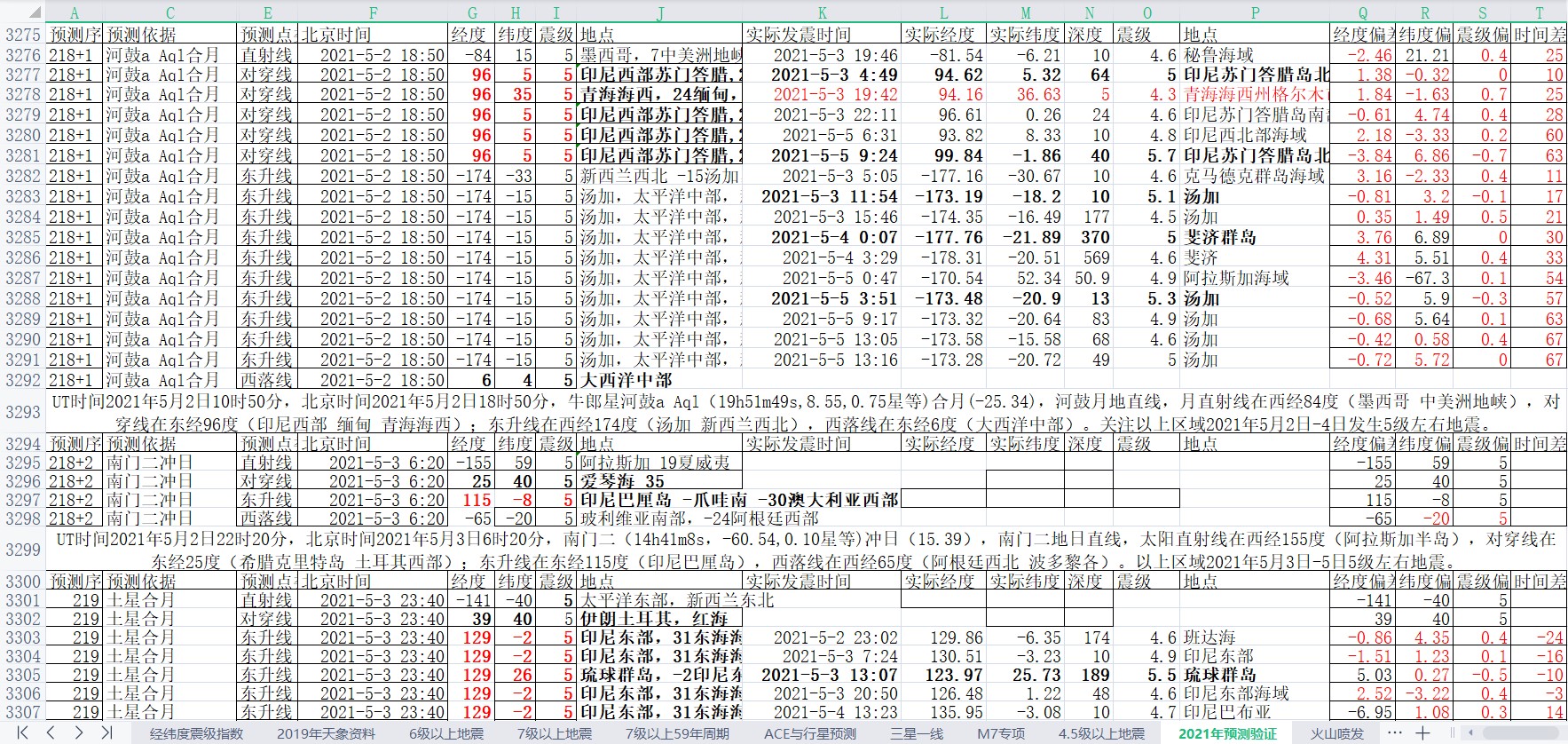Select column P header
This screenshot has width=1568, height=744.
point(1255,12)
